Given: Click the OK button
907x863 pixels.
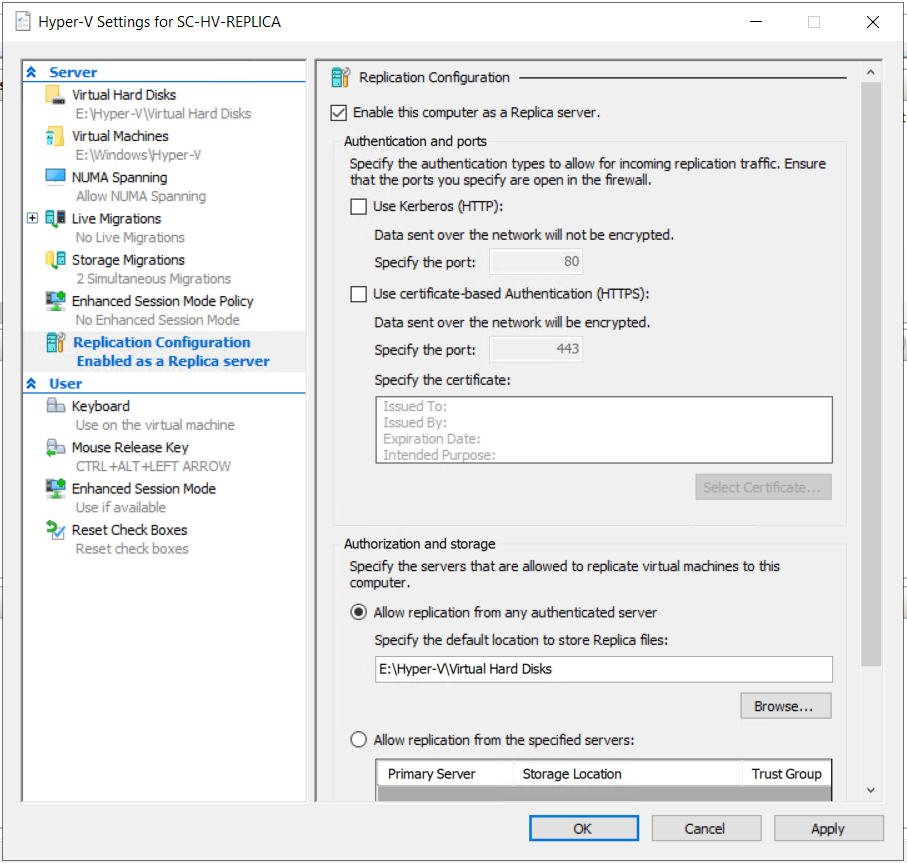Looking at the screenshot, I should click(x=584, y=828).
